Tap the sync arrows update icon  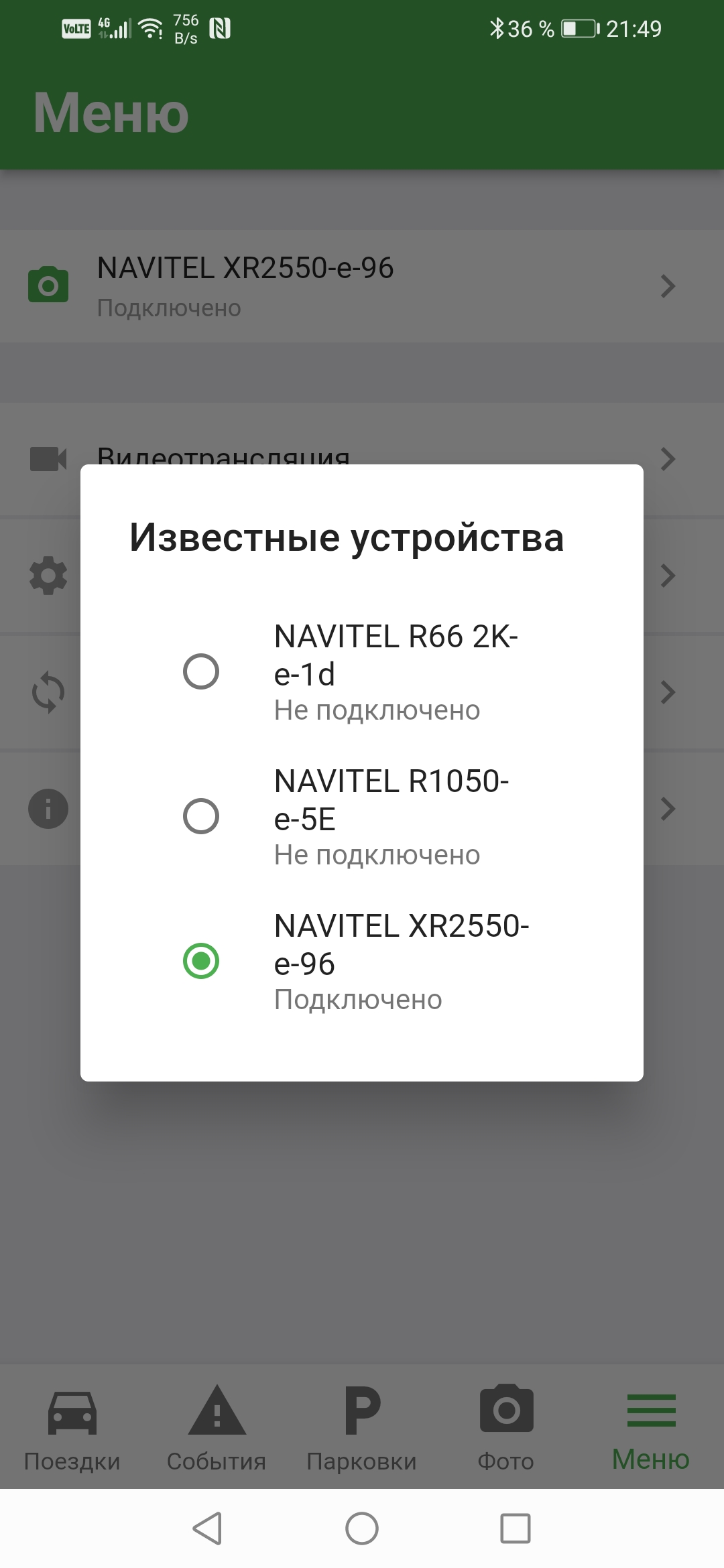[48, 692]
